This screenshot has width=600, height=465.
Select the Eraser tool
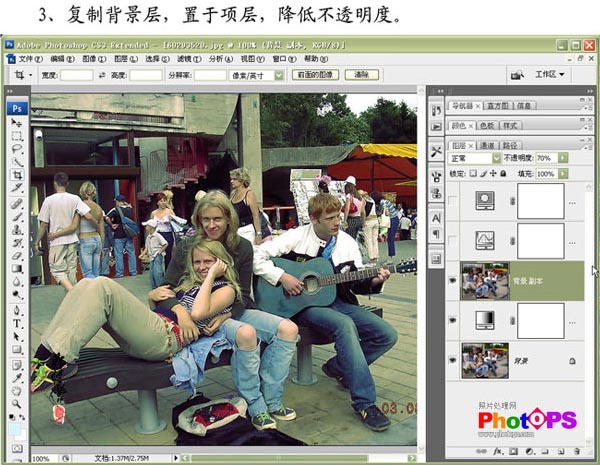pyautogui.click(x=16, y=256)
